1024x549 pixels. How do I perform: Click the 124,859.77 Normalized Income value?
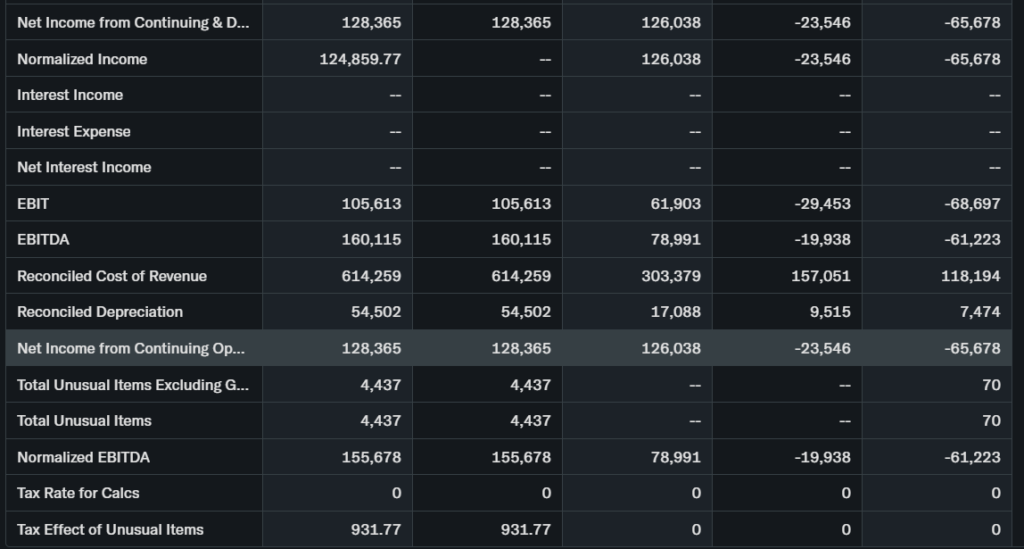pos(360,59)
